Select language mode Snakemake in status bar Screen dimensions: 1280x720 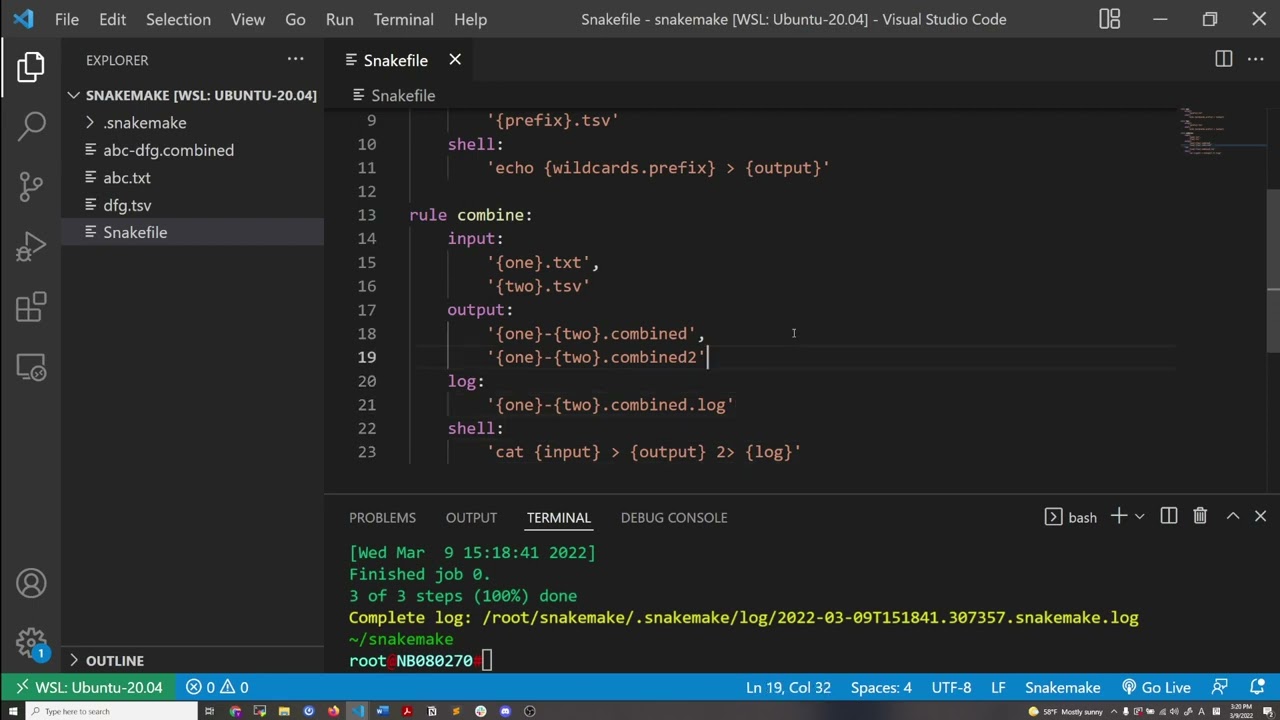coord(1062,688)
